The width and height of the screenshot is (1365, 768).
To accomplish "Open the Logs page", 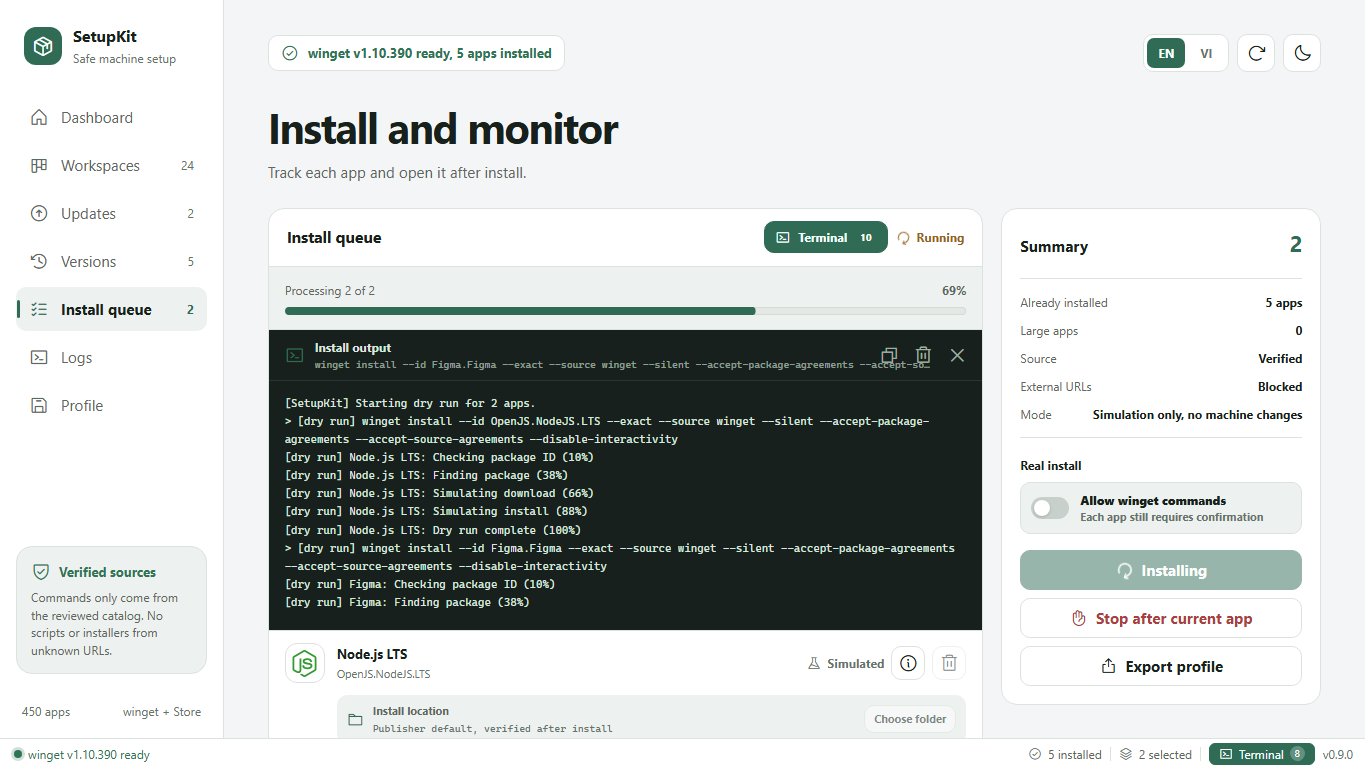I will coord(111,358).
